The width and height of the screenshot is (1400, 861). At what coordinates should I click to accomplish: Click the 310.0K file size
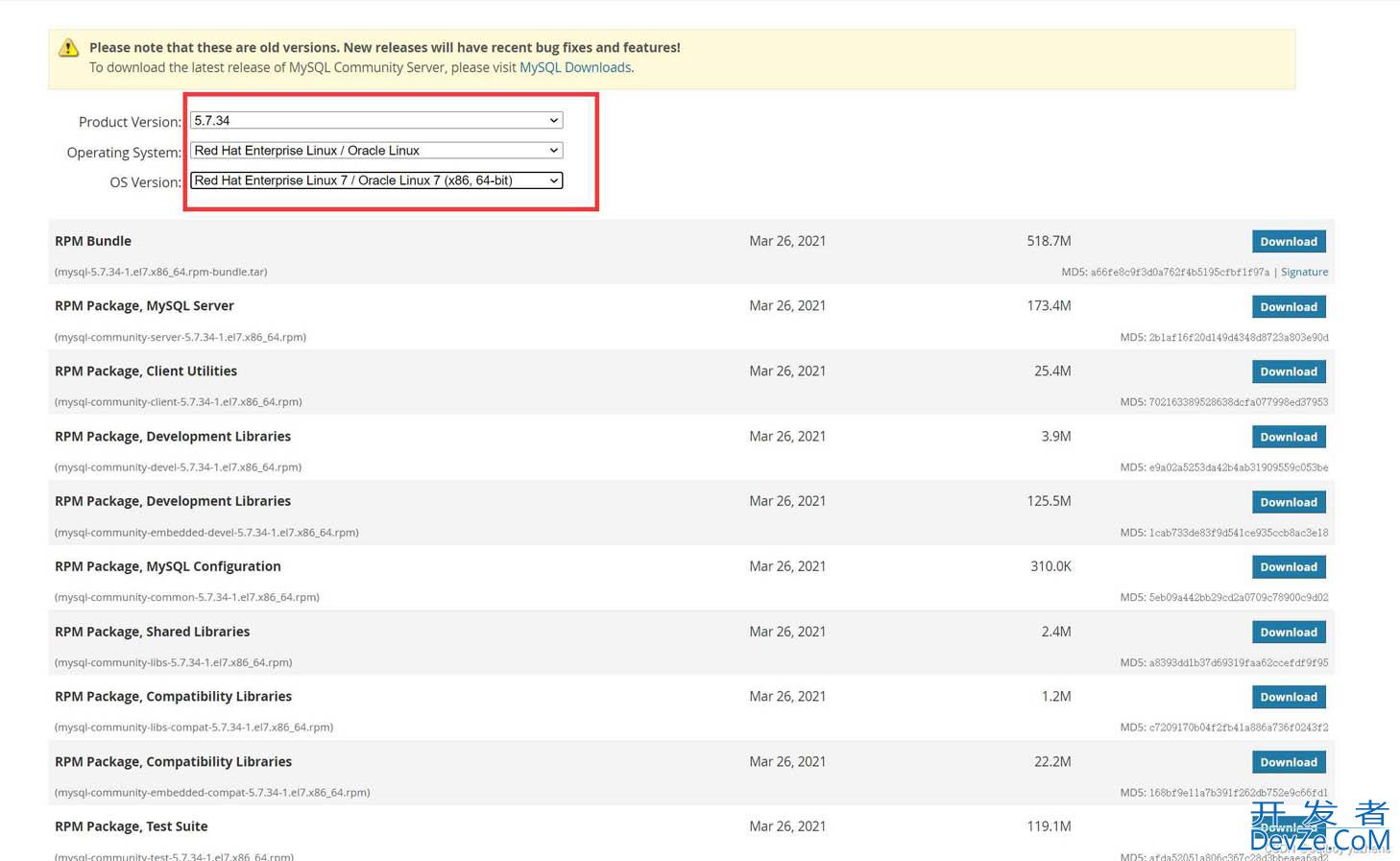click(1050, 566)
